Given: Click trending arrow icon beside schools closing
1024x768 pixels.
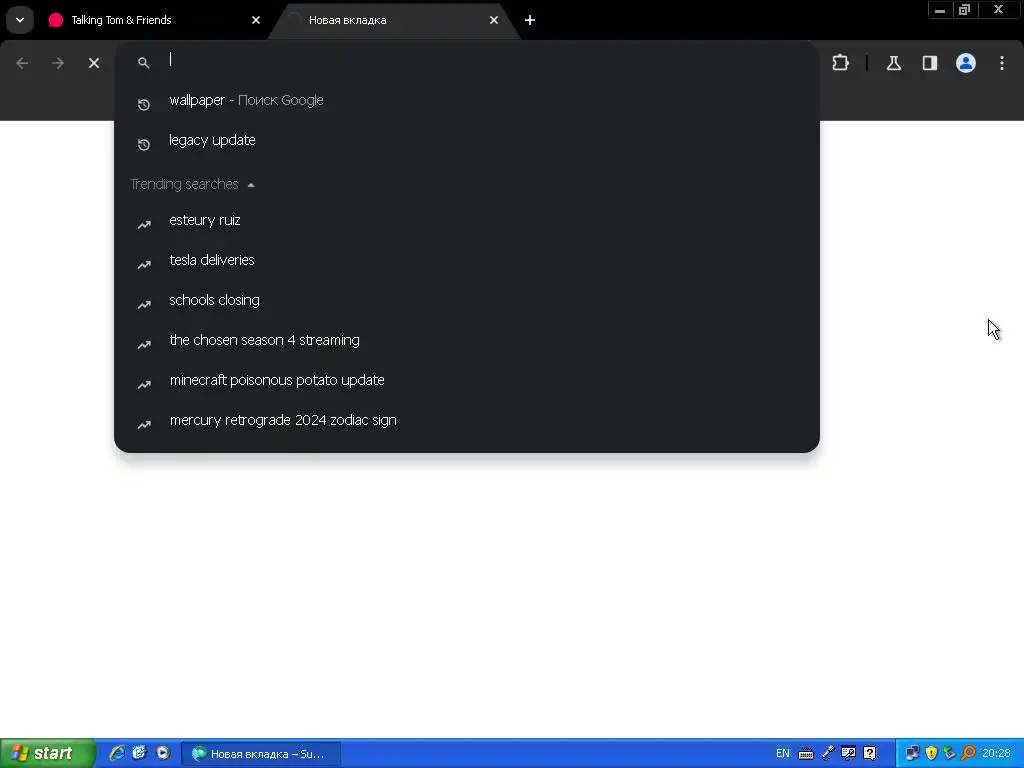Looking at the screenshot, I should point(144,304).
